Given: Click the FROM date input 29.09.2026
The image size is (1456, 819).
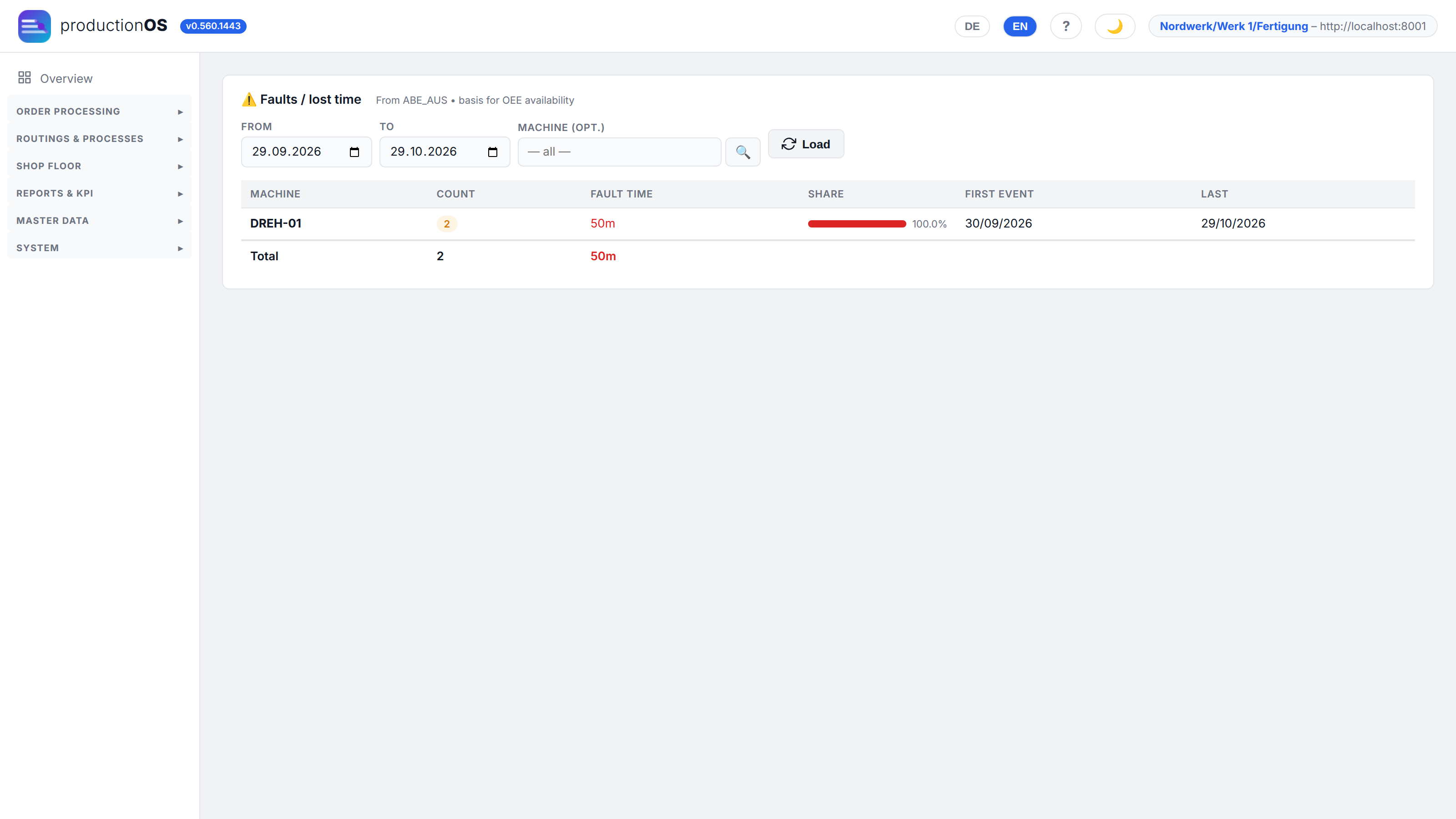Looking at the screenshot, I should click(306, 152).
